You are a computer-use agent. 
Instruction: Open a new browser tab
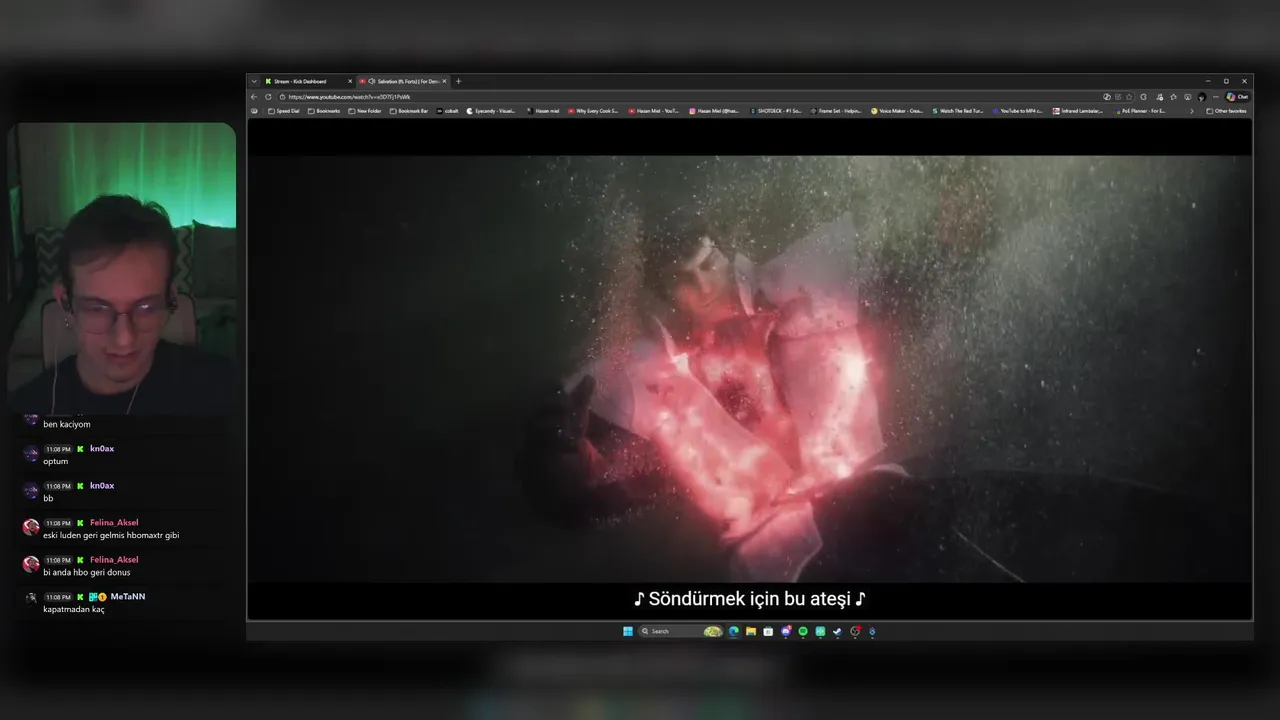[x=458, y=81]
